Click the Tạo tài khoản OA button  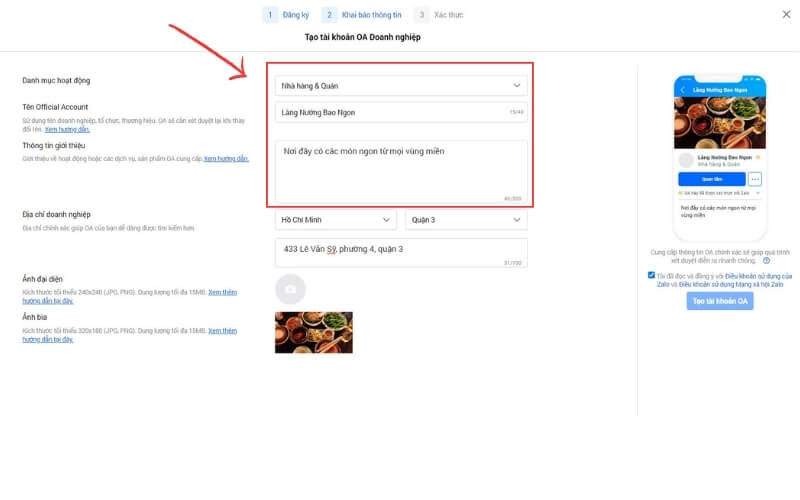click(720, 301)
